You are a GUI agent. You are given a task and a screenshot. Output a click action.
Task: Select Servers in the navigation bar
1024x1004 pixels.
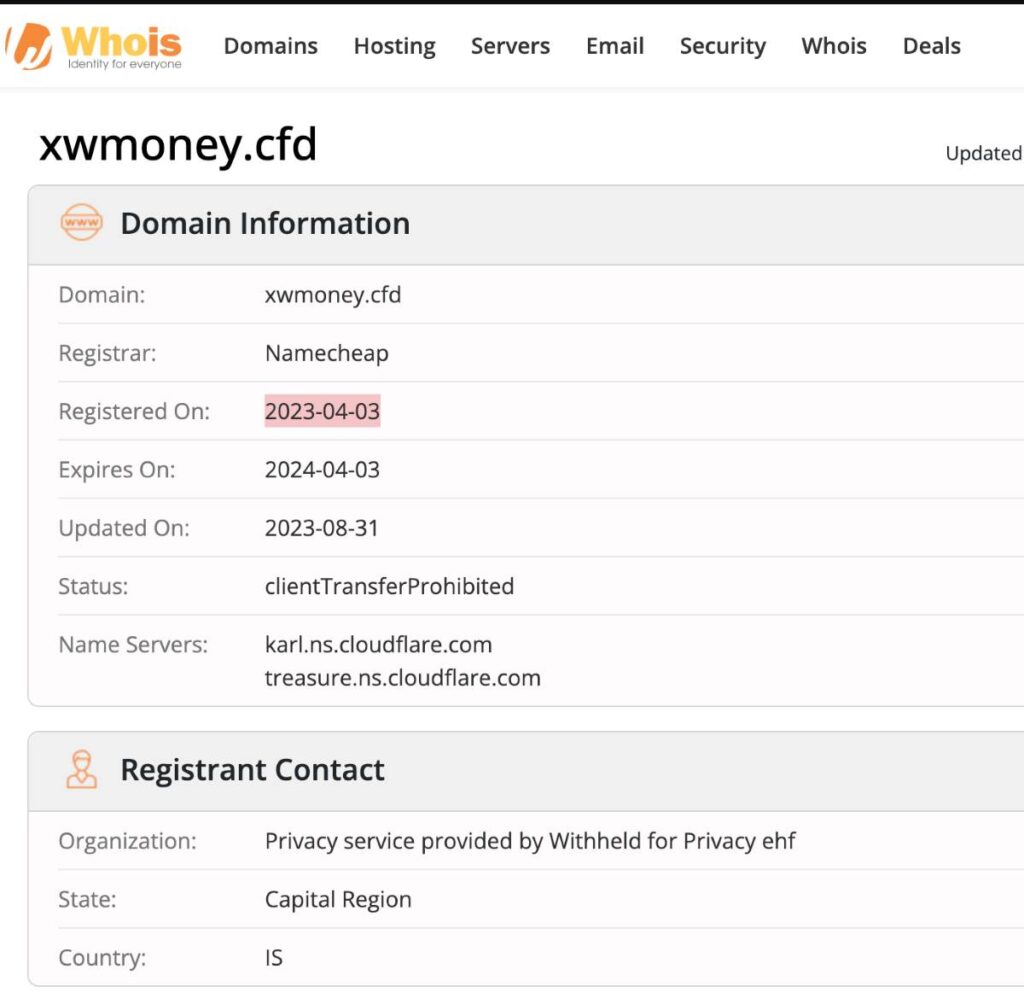click(510, 46)
